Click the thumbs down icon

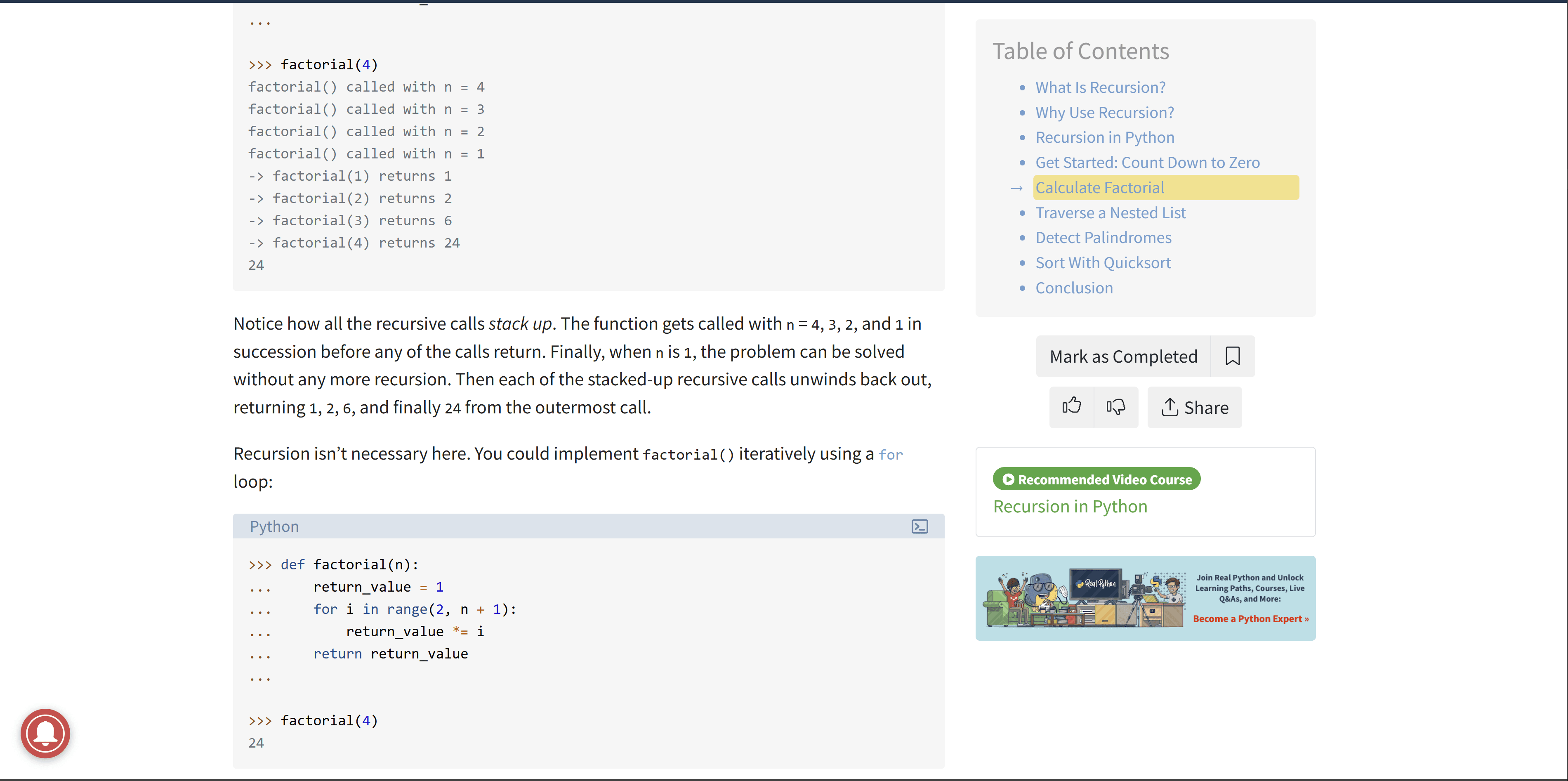point(1116,407)
